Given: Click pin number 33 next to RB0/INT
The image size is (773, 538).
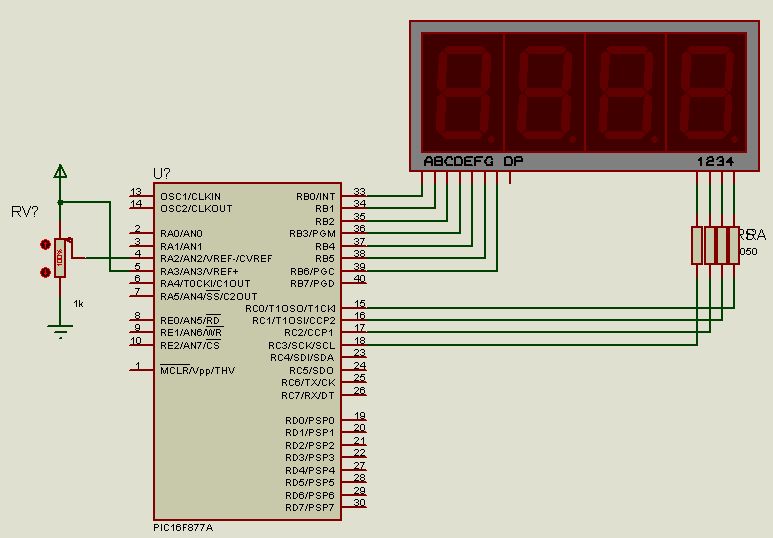Looking at the screenshot, I should (x=360, y=191).
